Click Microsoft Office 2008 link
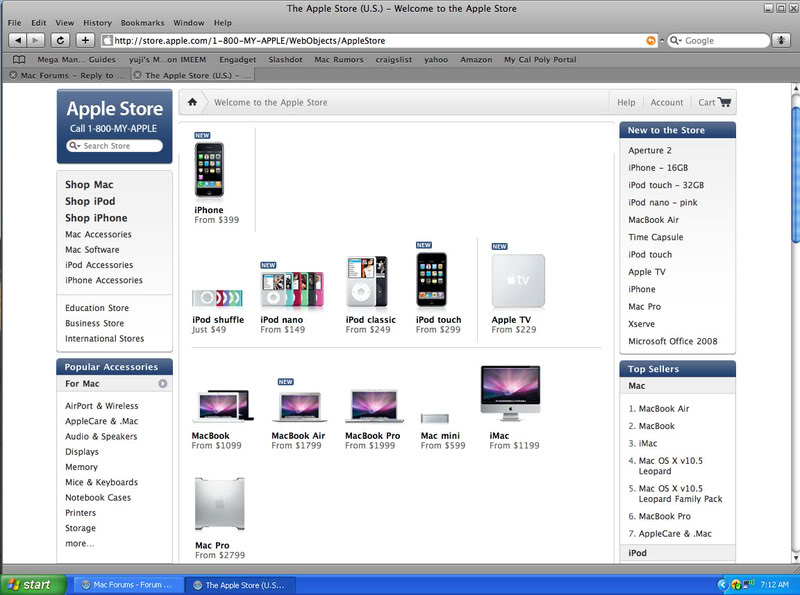This screenshot has width=800, height=595. [x=672, y=341]
